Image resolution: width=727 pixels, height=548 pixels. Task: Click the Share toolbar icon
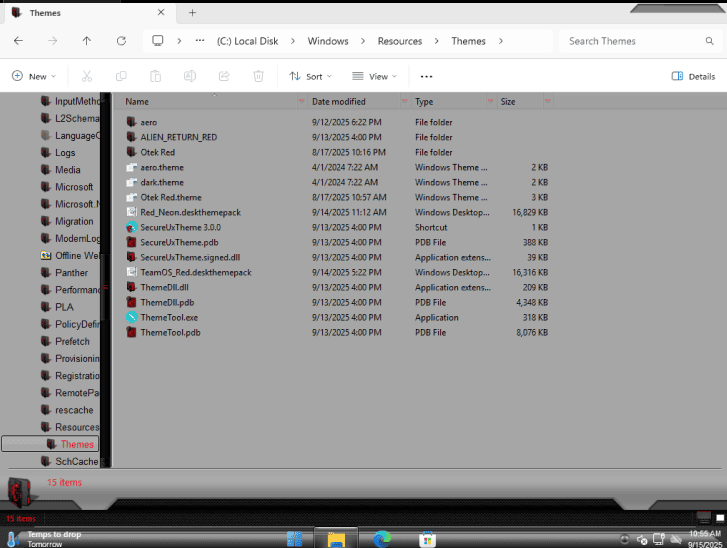(224, 76)
